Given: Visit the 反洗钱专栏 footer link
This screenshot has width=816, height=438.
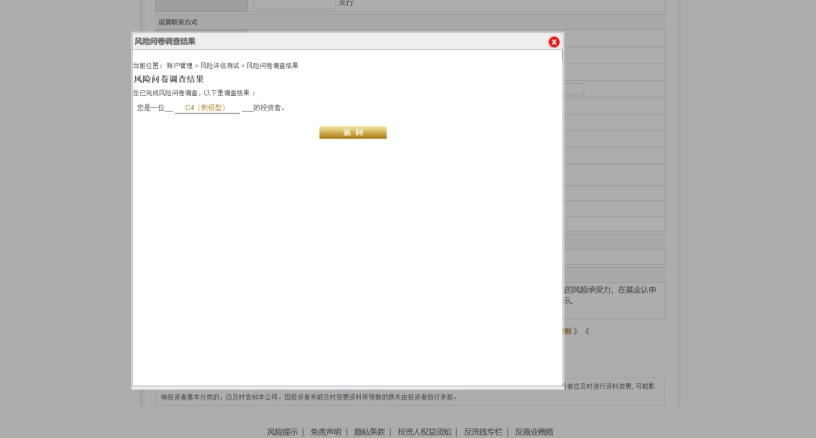Looking at the screenshot, I should tap(484, 432).
